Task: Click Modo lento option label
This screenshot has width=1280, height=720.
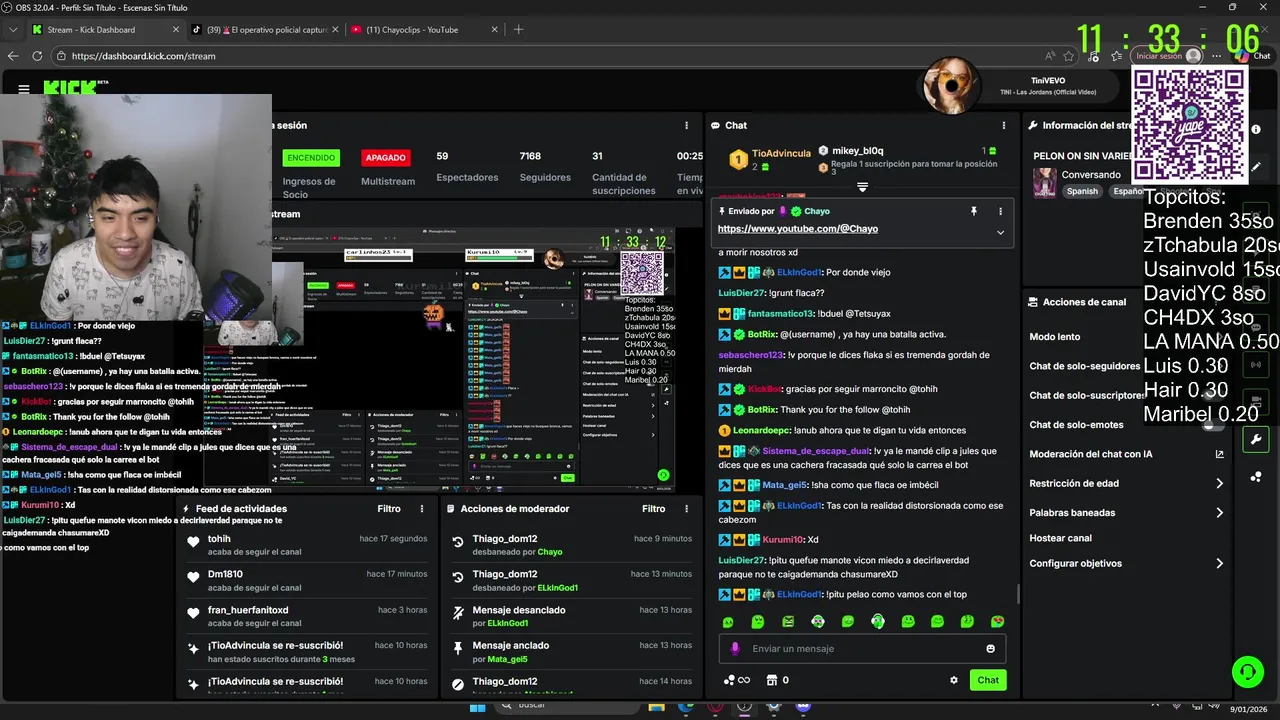Action: (1054, 337)
